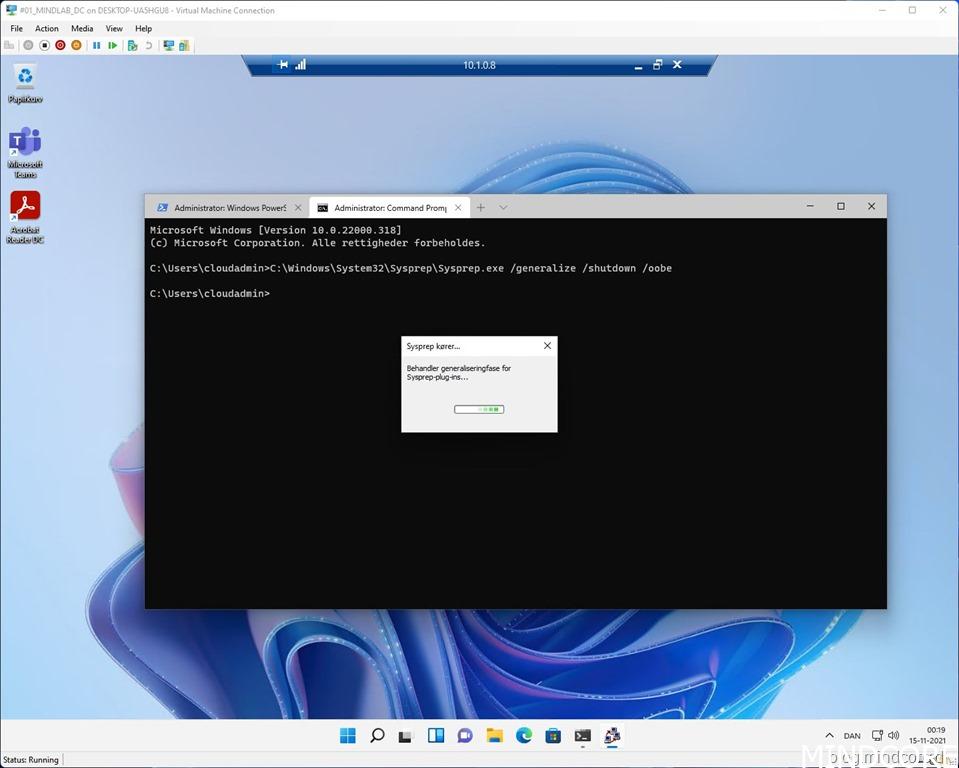Click the green Reset toolbar icon
Image resolution: width=959 pixels, height=768 pixels.
113,45
